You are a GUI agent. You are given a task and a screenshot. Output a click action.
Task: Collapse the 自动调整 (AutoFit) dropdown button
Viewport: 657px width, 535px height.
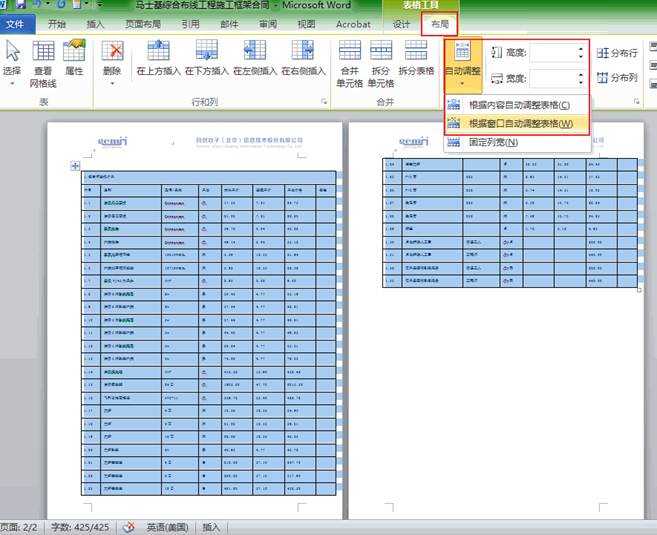(x=463, y=64)
